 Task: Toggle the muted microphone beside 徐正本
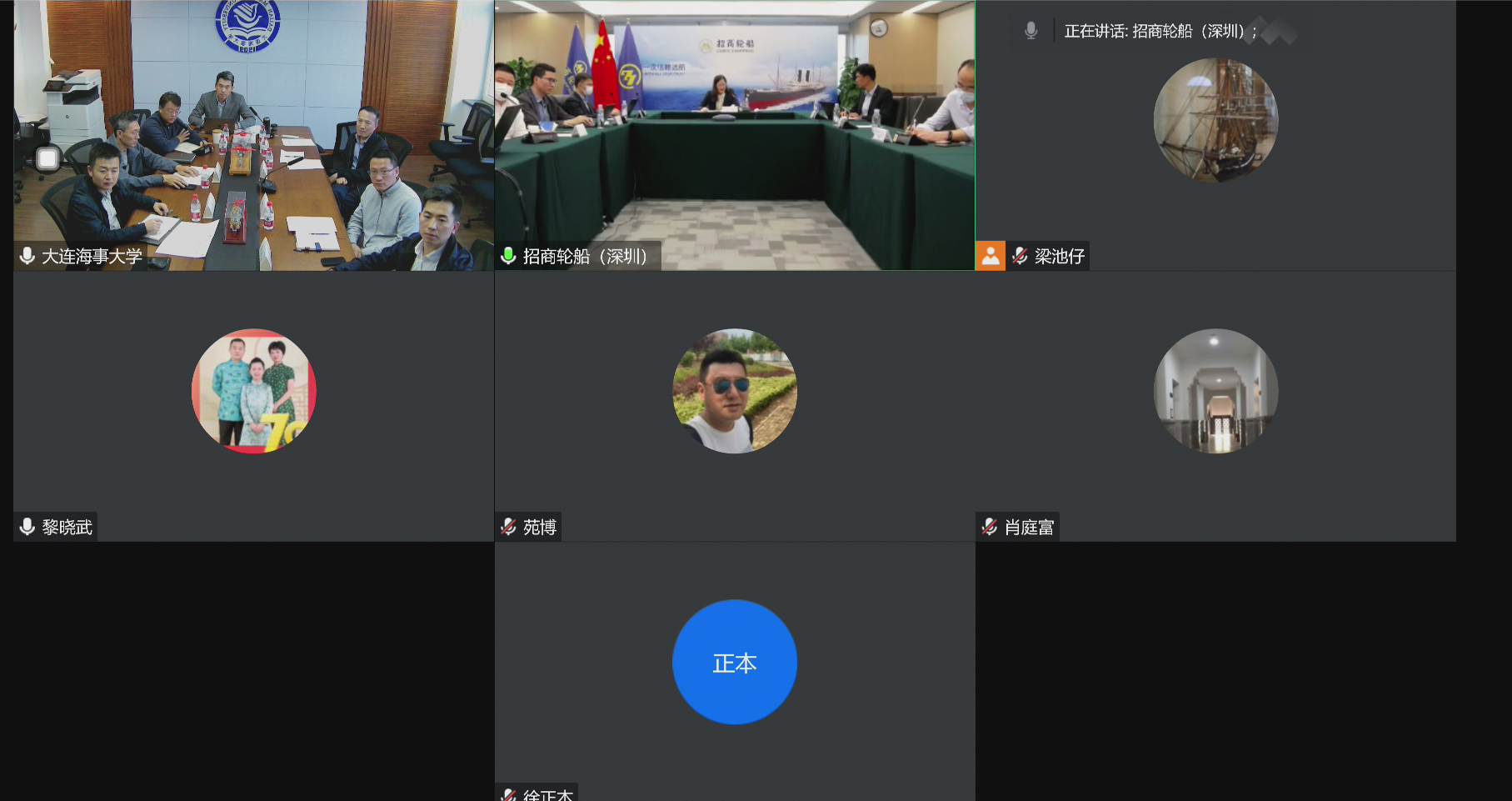point(508,794)
